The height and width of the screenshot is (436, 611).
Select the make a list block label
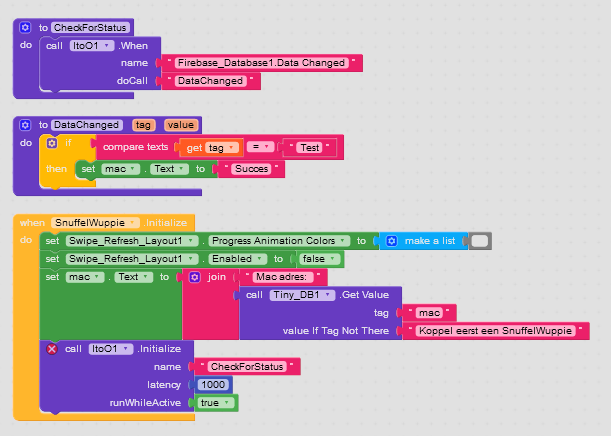pyautogui.click(x=430, y=241)
